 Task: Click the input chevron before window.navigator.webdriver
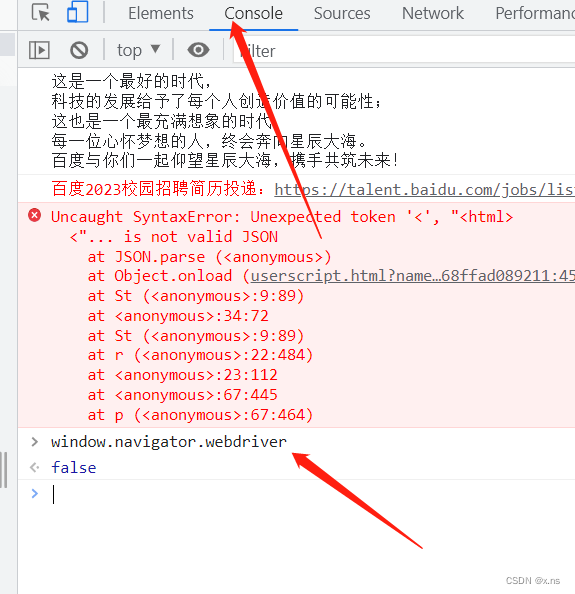pos(34,442)
